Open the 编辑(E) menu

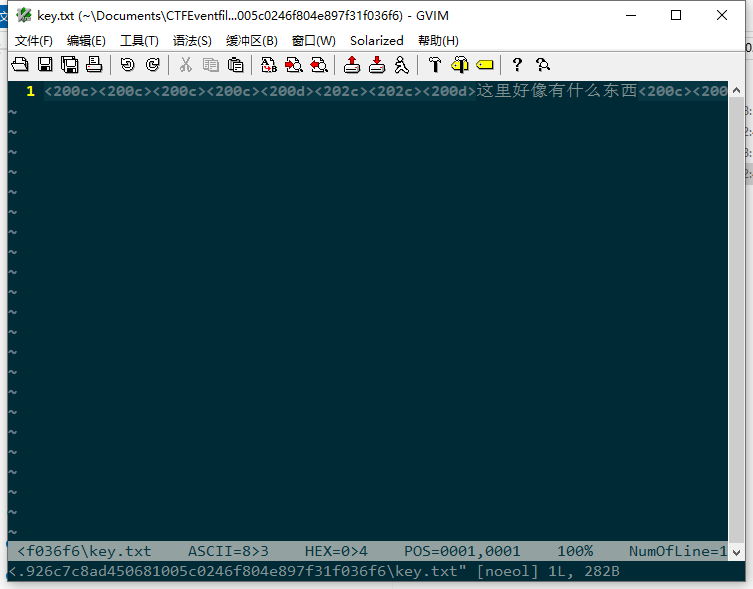(86, 41)
